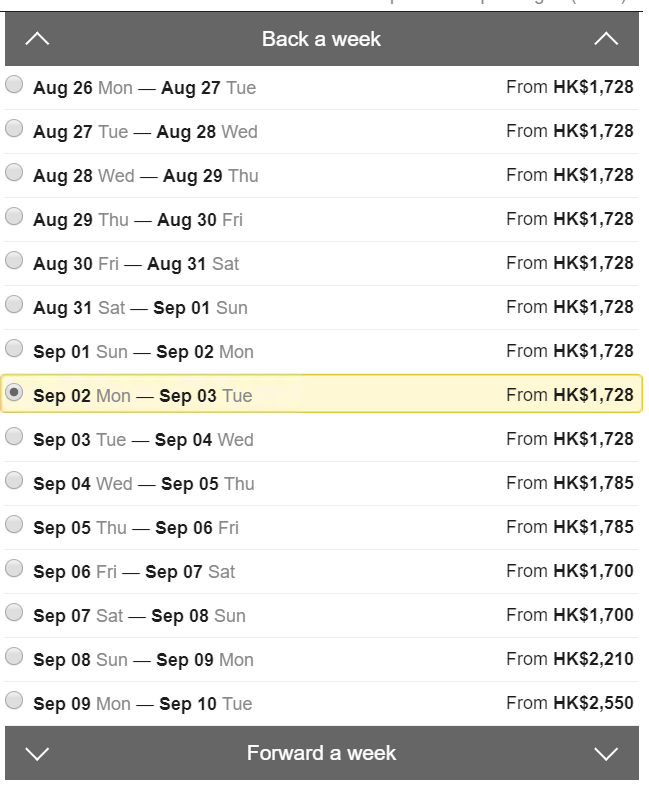Screen dimensions: 649x793
Task: Select the Sep 01 Sun — Sep 02 Mon radio
Action: click(14, 348)
